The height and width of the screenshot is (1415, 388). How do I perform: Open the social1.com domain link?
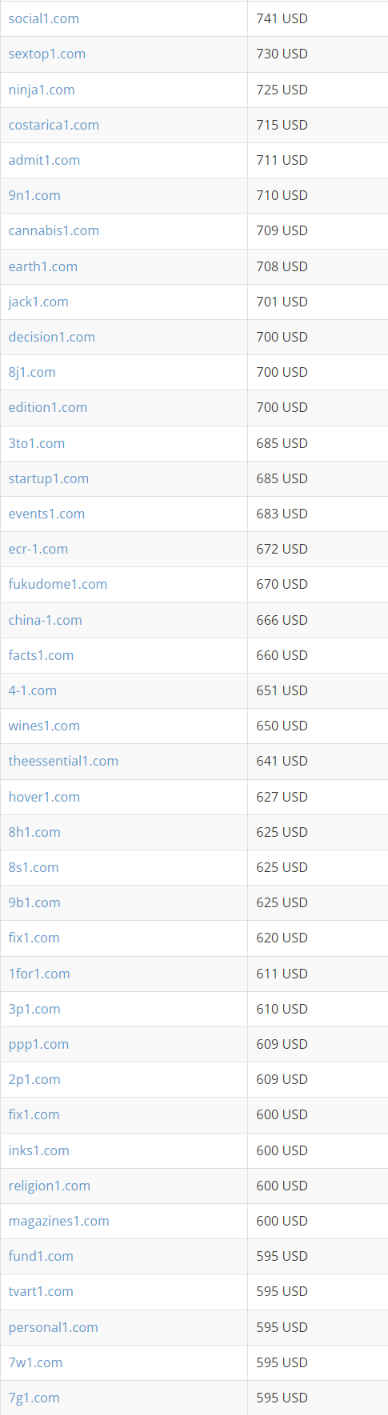[44, 19]
